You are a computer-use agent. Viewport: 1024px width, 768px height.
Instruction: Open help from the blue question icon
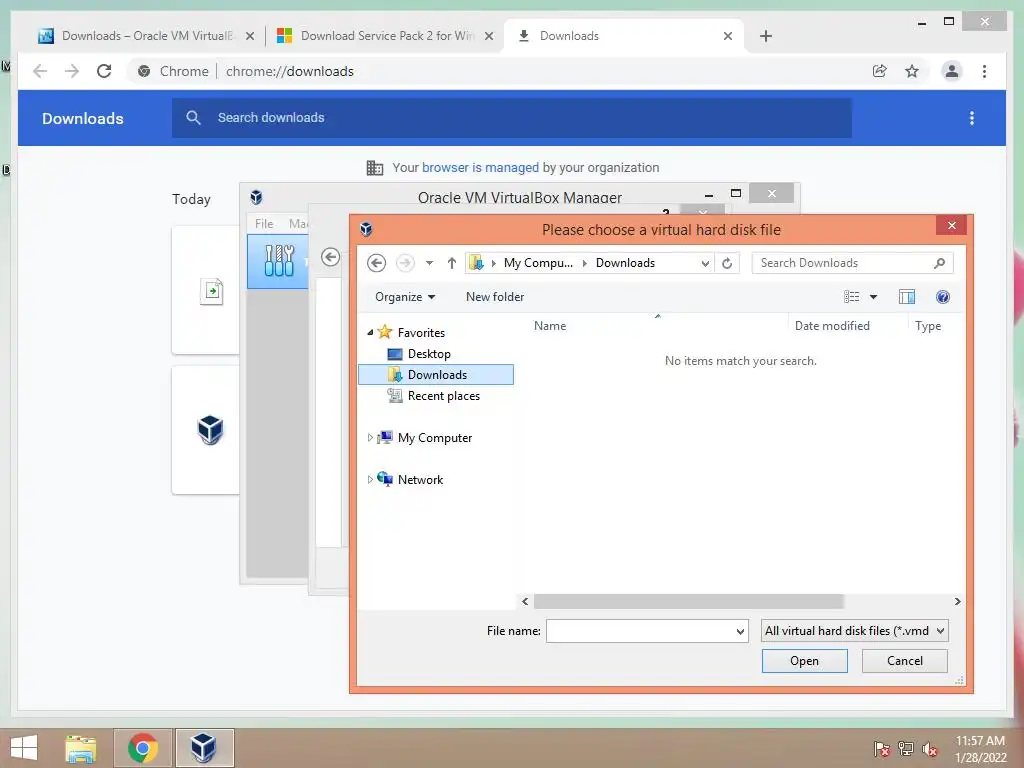coord(942,297)
